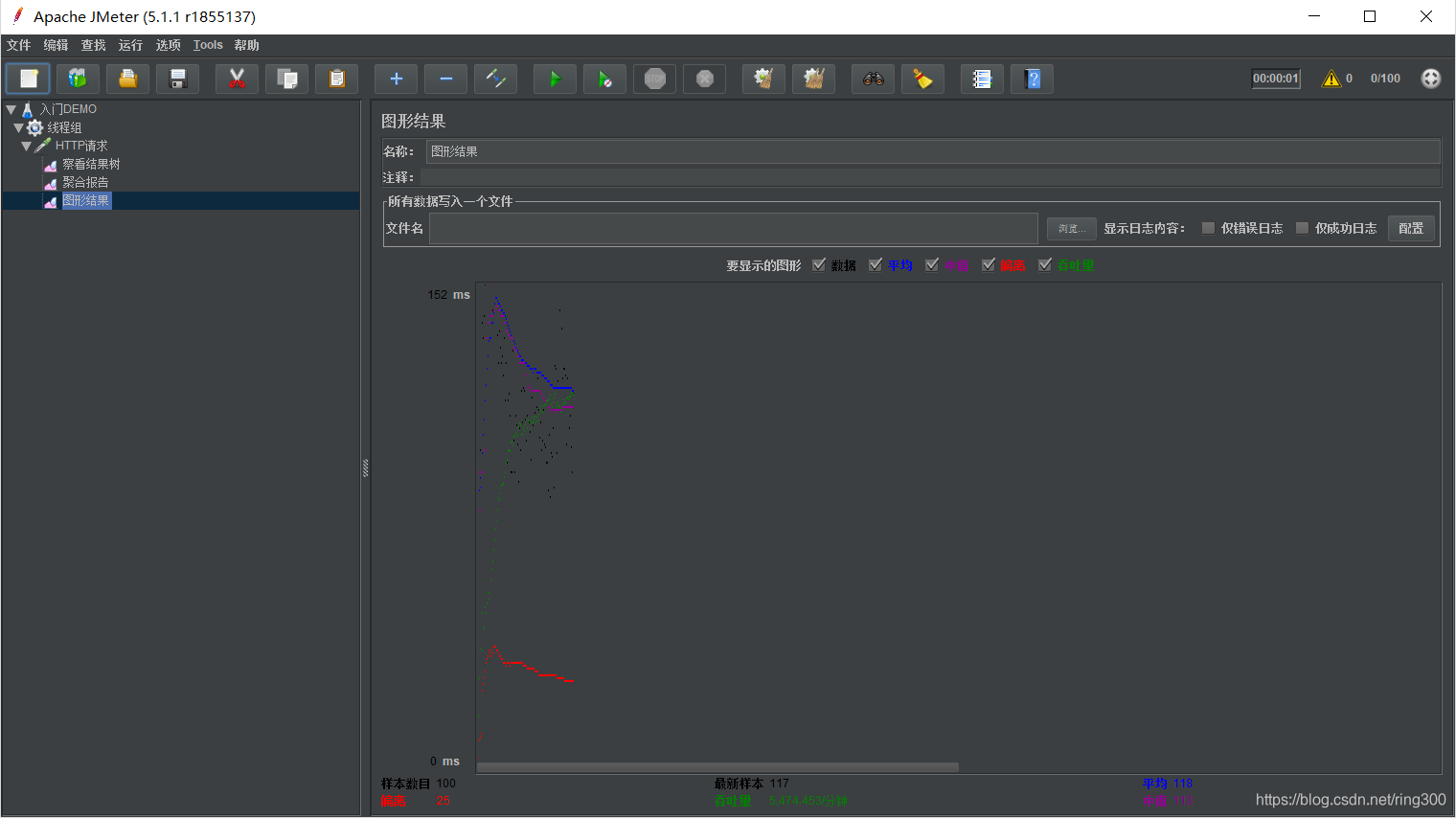This screenshot has height=818, width=1456.
Task: Toggle element enabled state icon
Action: click(x=495, y=79)
